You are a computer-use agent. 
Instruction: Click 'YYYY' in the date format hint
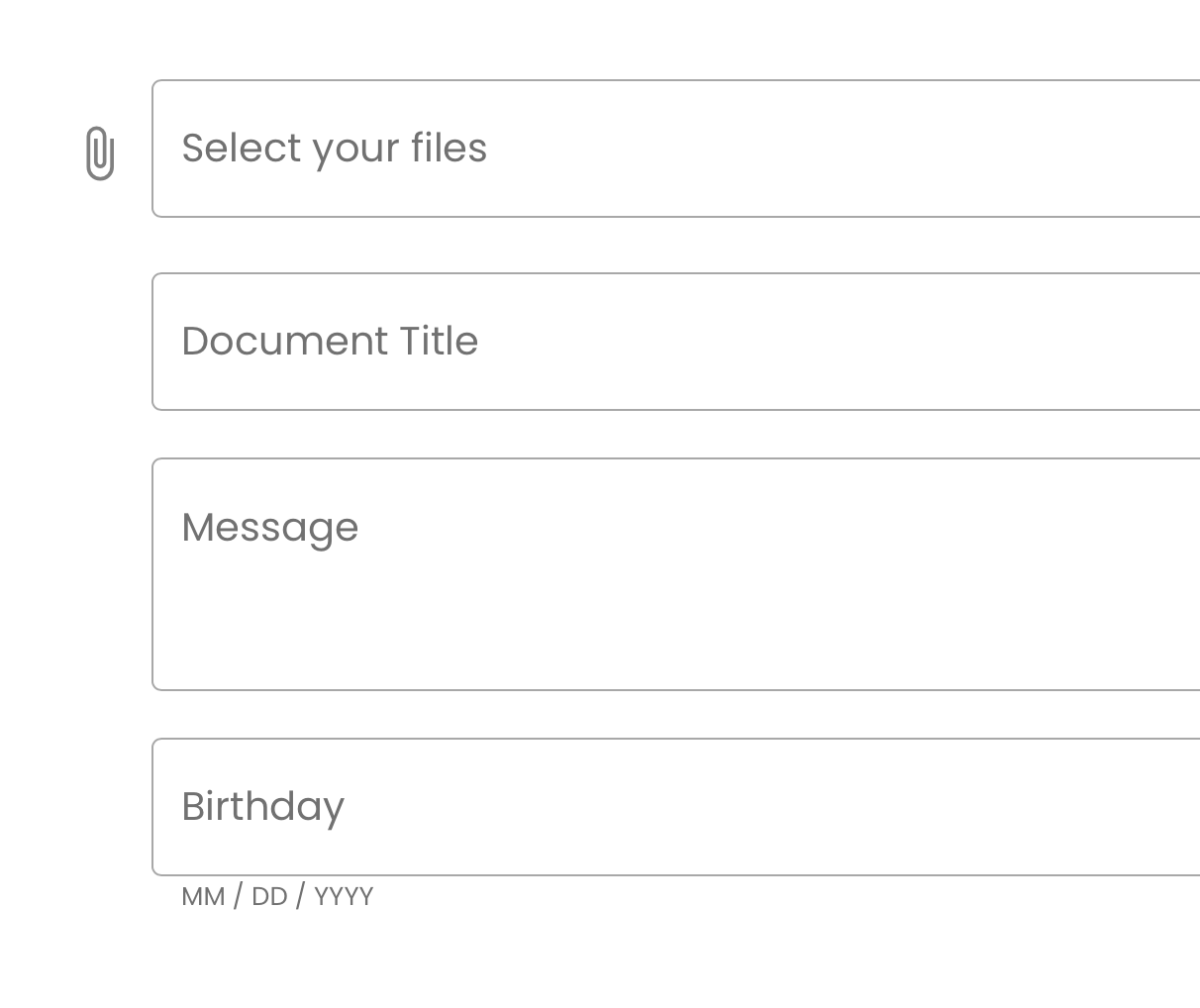[x=344, y=896]
